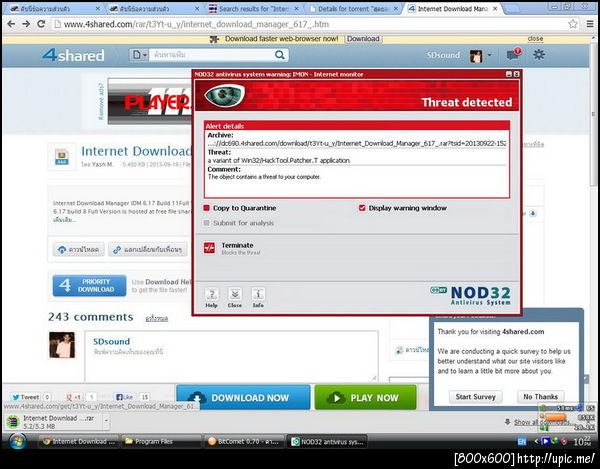600x469 pixels.
Task: Click the PLAY NOW button
Action: 365,398
